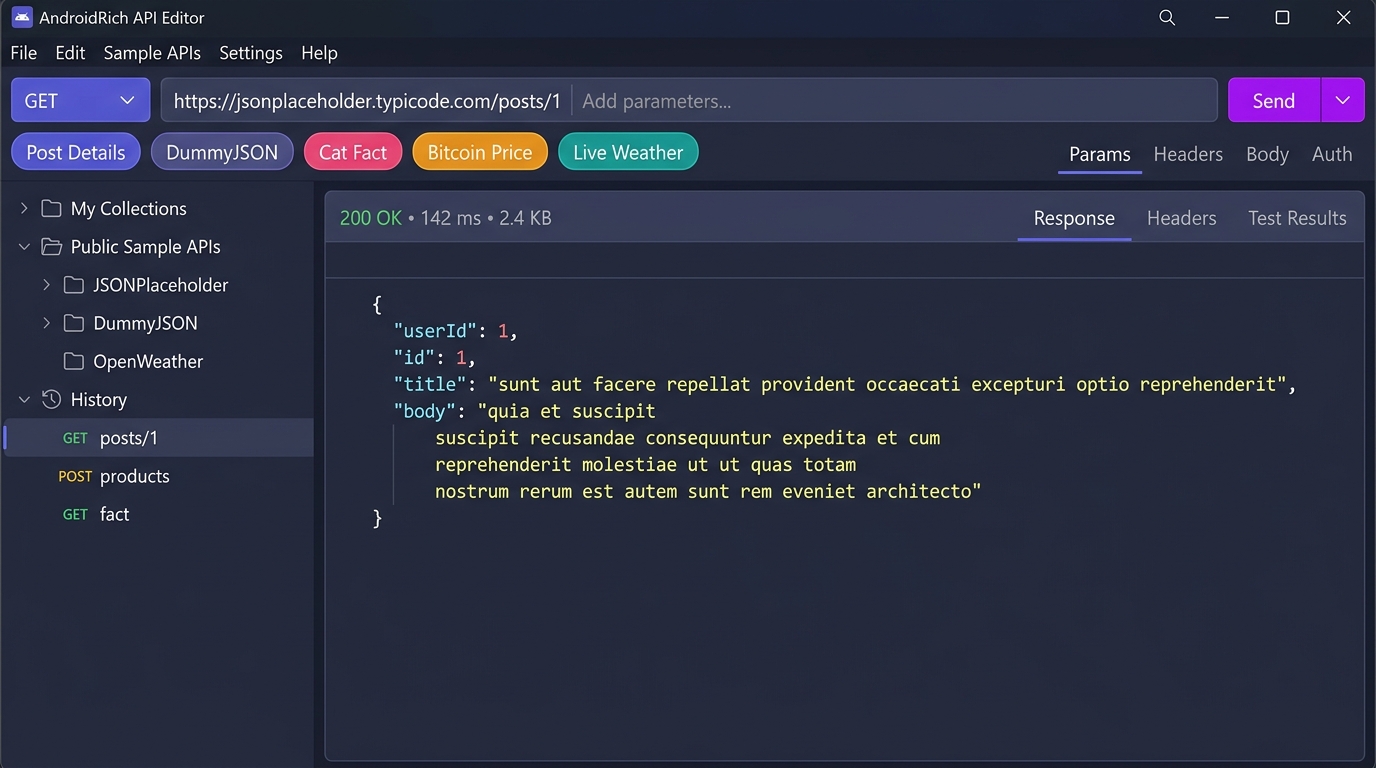Image resolution: width=1376 pixels, height=768 pixels.
Task: Collapse the History section chevron
Action: [x=24, y=399]
